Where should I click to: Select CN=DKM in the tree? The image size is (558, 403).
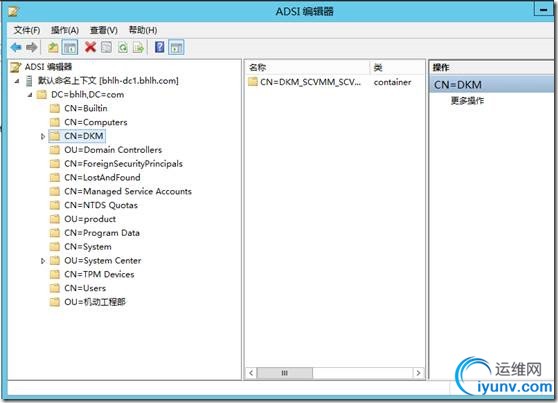tap(84, 136)
